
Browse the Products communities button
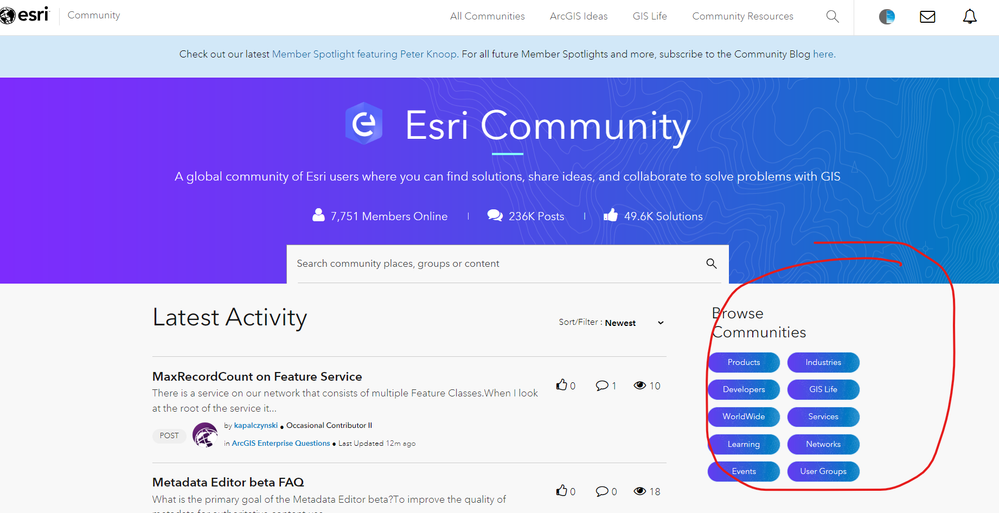click(744, 362)
